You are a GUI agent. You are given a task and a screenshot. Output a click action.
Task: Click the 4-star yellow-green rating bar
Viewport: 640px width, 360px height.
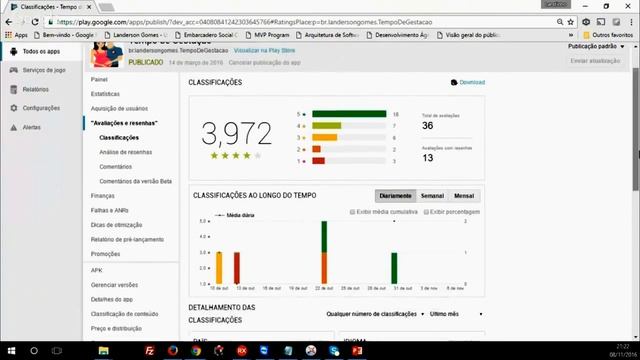pos(327,126)
